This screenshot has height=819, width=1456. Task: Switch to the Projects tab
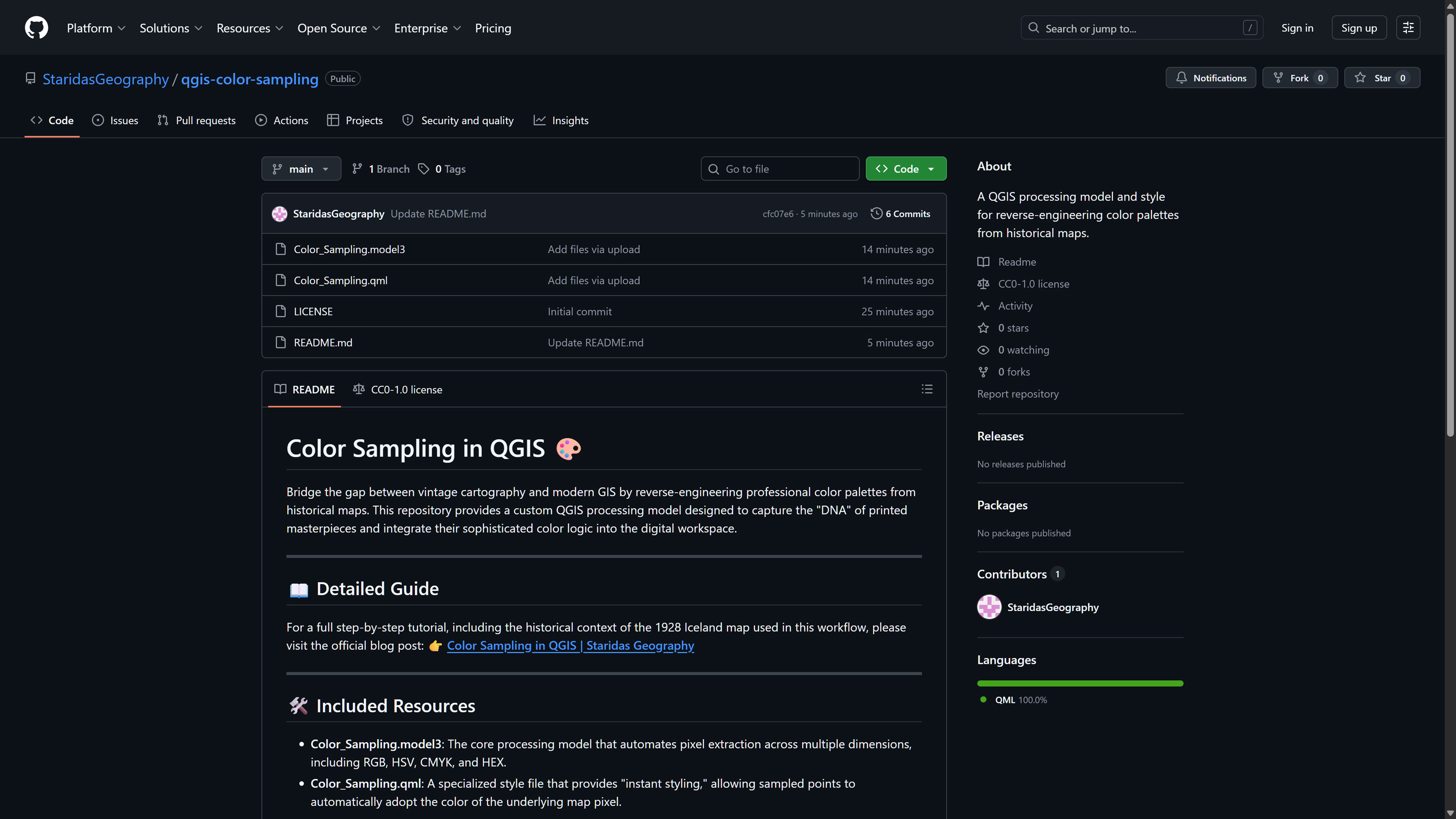(x=355, y=121)
